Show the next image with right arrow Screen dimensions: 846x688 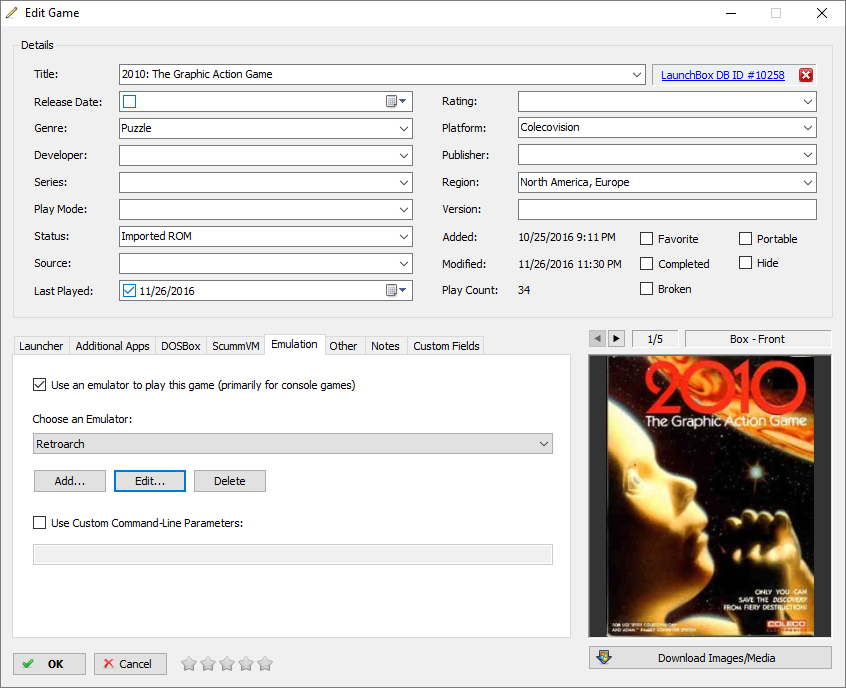(x=616, y=338)
